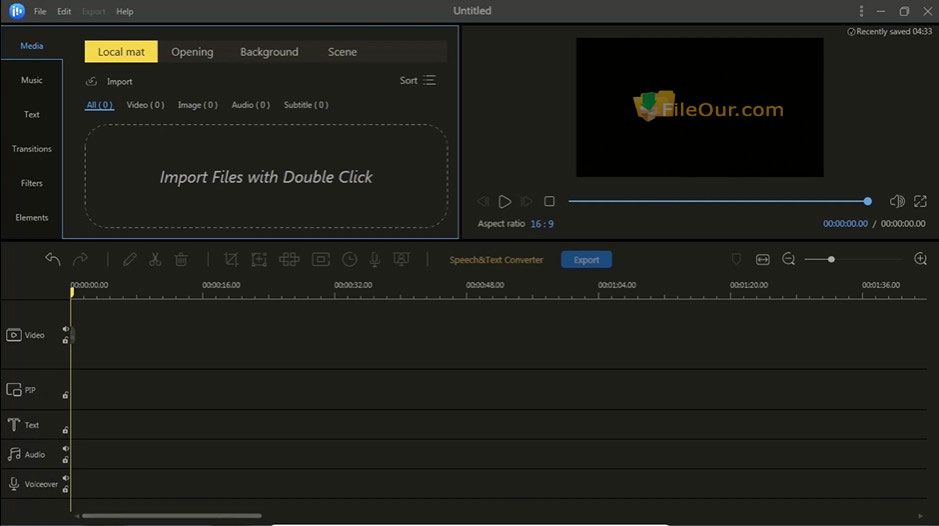The height and width of the screenshot is (526, 939).
Task: Filter materials by Image ( 0 )
Action: [x=198, y=105]
